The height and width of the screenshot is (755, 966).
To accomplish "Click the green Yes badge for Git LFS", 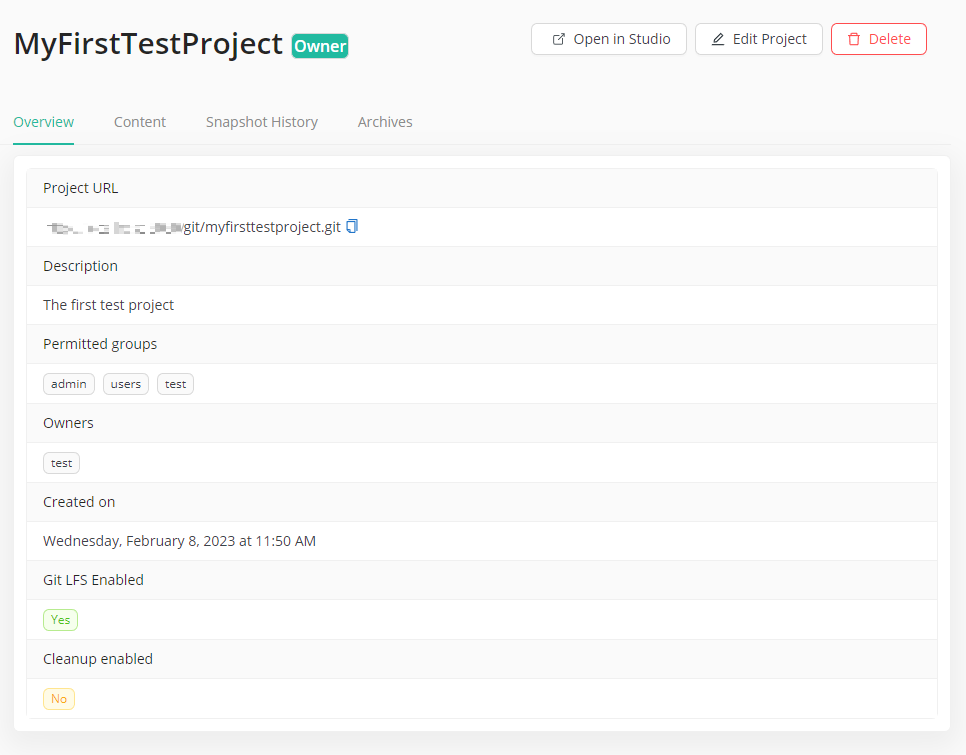I will 60,620.
